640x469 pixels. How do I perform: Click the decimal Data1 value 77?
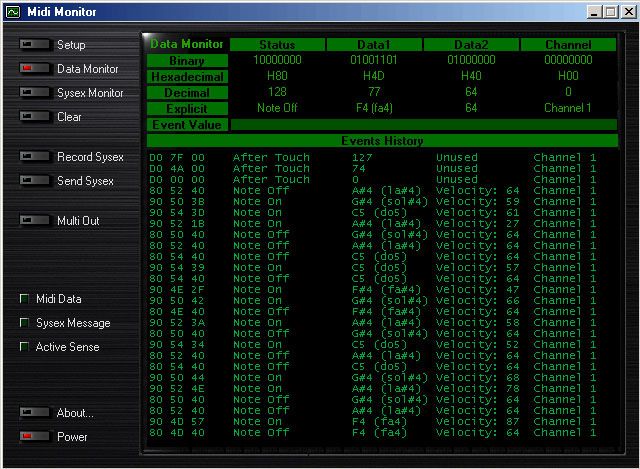(374, 92)
